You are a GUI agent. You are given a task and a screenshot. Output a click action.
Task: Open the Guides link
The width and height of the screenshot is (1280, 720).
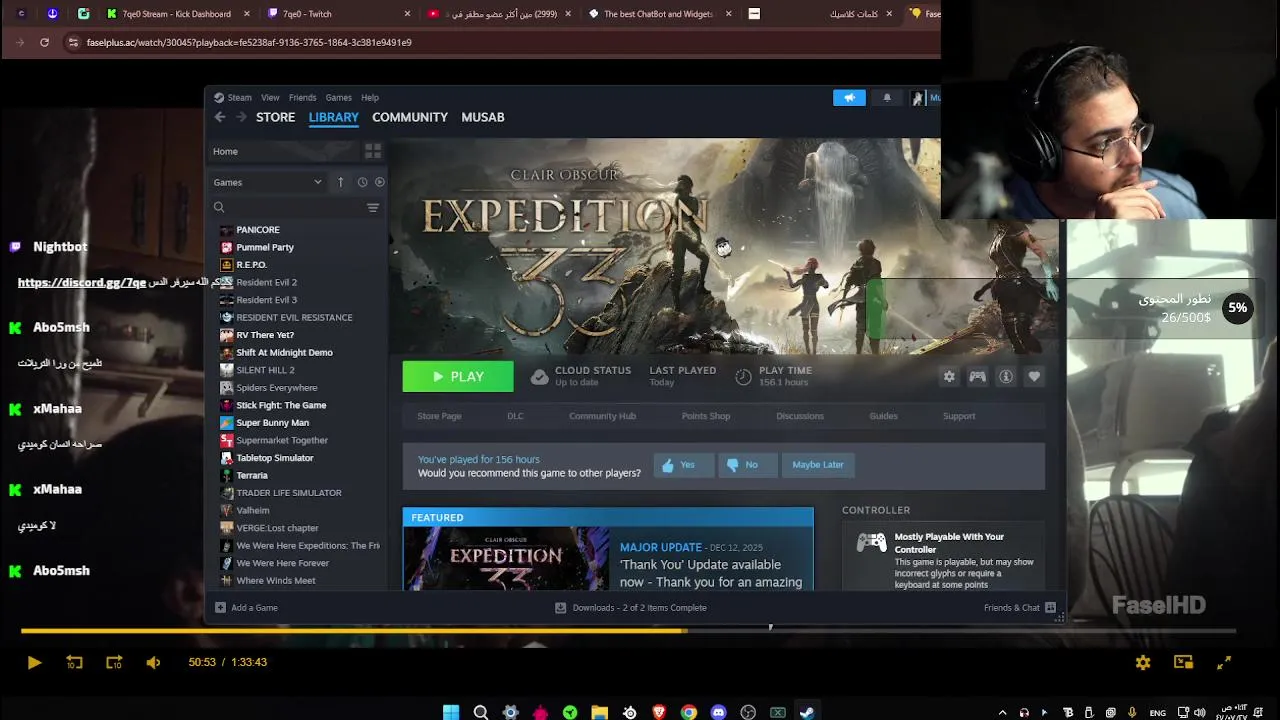(883, 416)
